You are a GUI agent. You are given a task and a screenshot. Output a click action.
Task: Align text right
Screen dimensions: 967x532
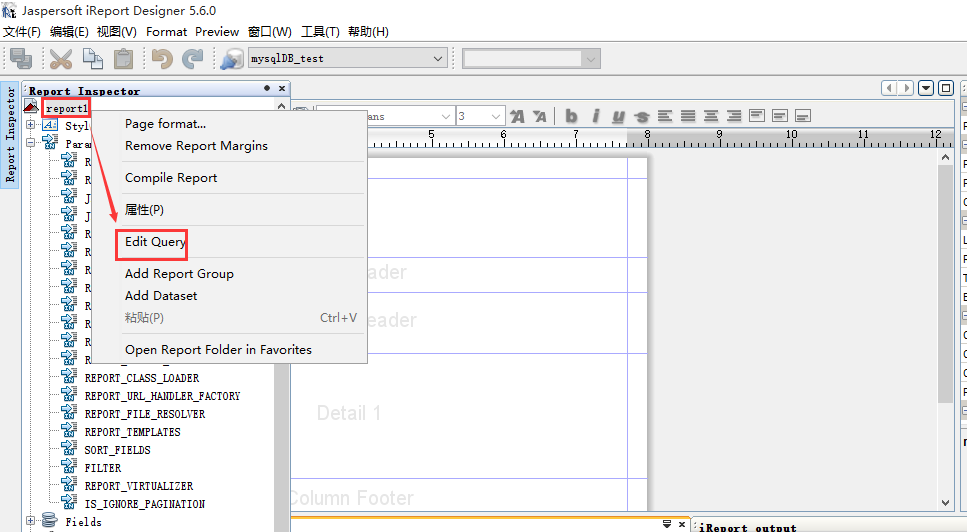click(734, 115)
